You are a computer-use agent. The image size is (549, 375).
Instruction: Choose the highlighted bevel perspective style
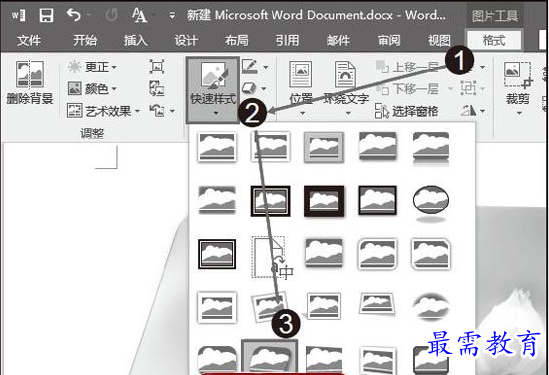(x=270, y=357)
